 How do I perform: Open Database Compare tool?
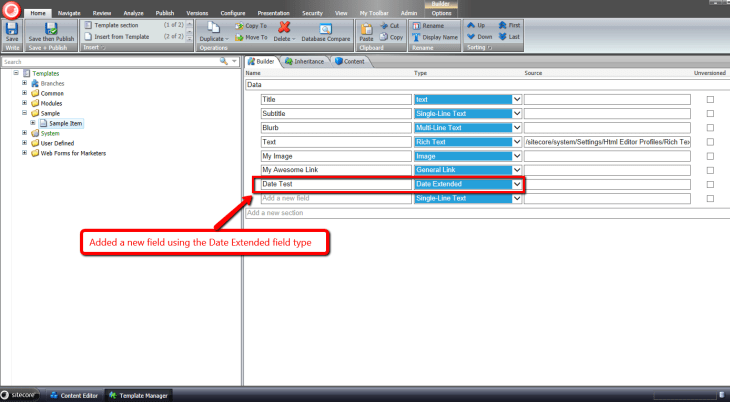325,32
